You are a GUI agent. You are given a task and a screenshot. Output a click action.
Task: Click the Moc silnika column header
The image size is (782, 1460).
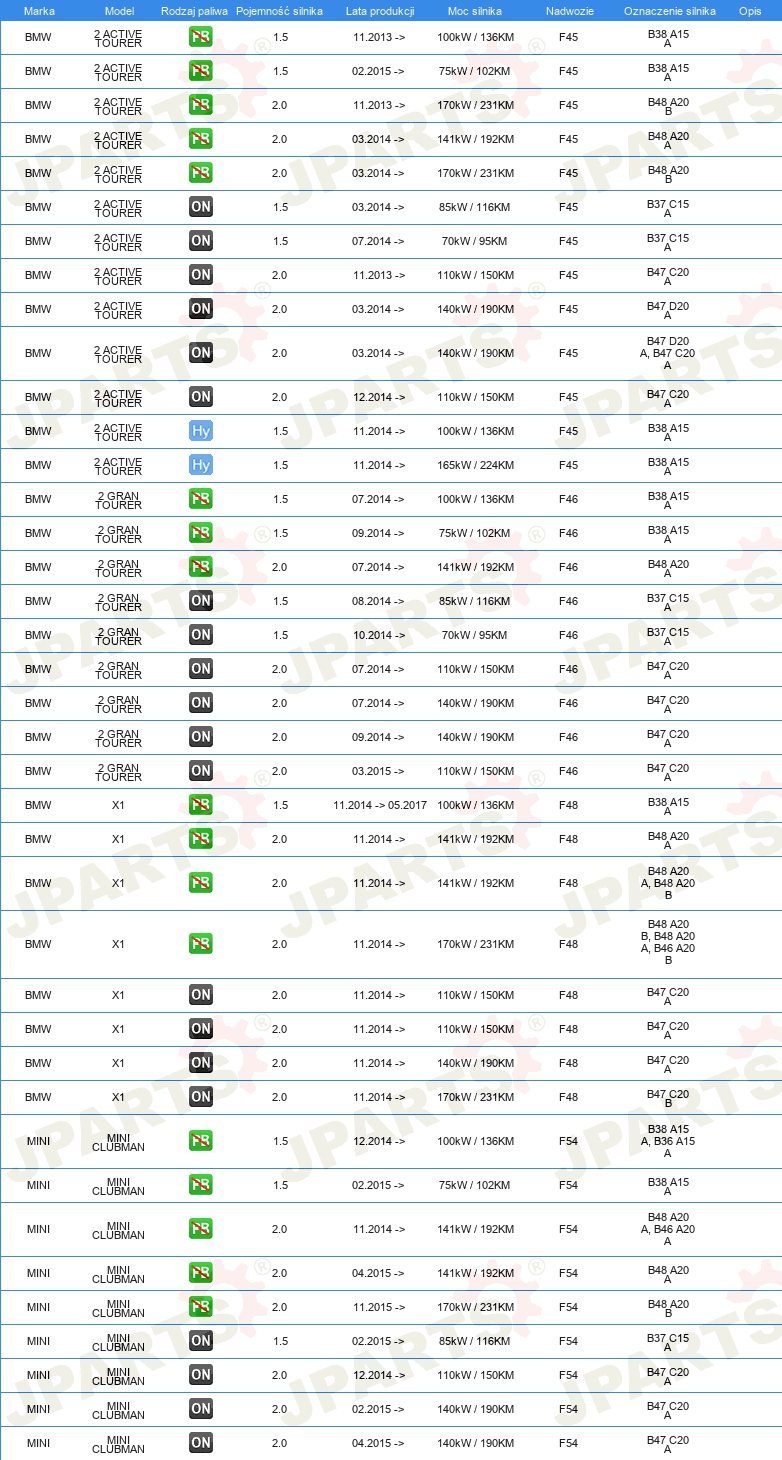pyautogui.click(x=475, y=11)
